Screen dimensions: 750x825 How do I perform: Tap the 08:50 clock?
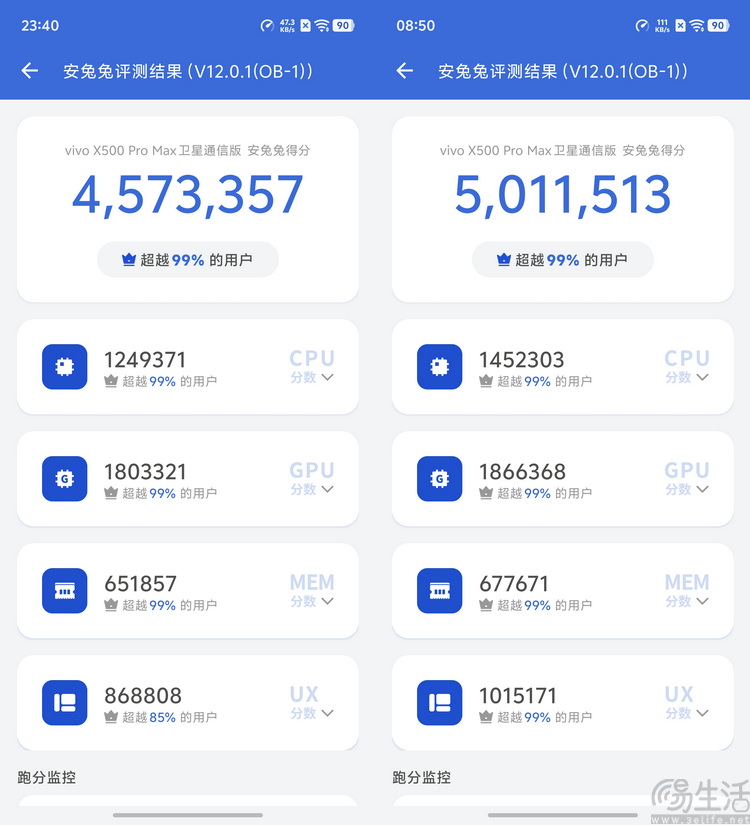pos(415,25)
